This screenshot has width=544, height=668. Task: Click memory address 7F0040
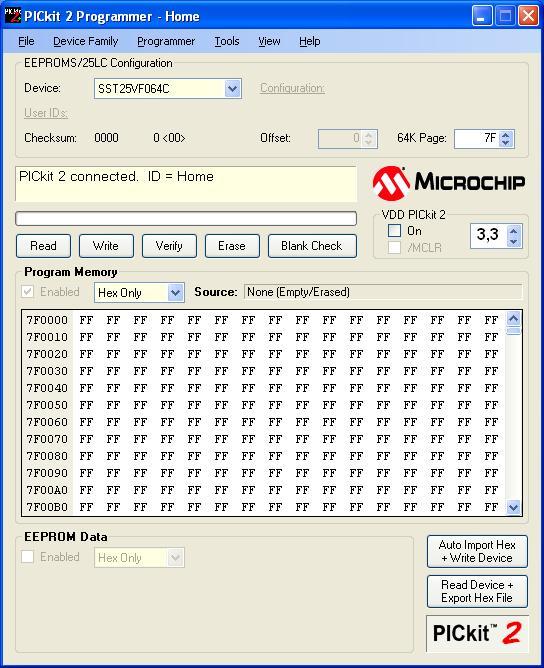click(x=47, y=388)
